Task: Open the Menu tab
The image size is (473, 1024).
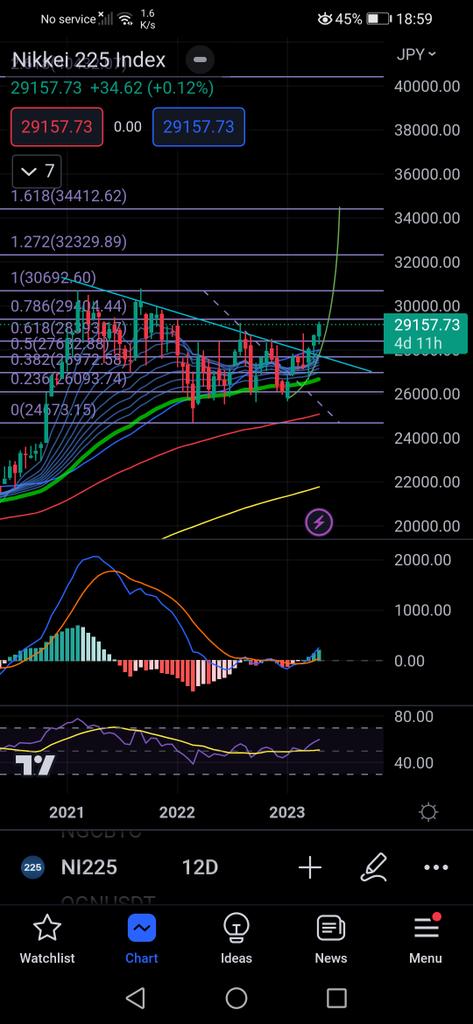Action: click(425, 939)
